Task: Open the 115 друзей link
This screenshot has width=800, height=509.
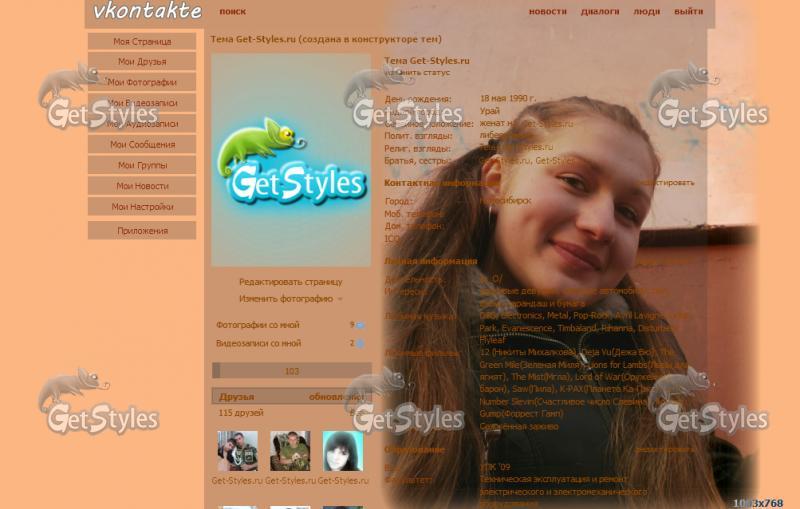Action: pos(241,413)
